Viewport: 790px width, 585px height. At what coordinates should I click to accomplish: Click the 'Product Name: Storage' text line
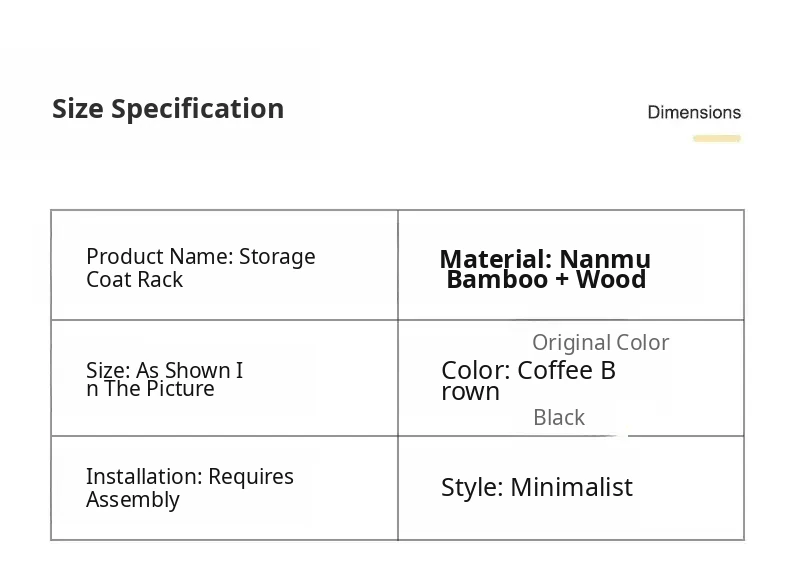[200, 256]
